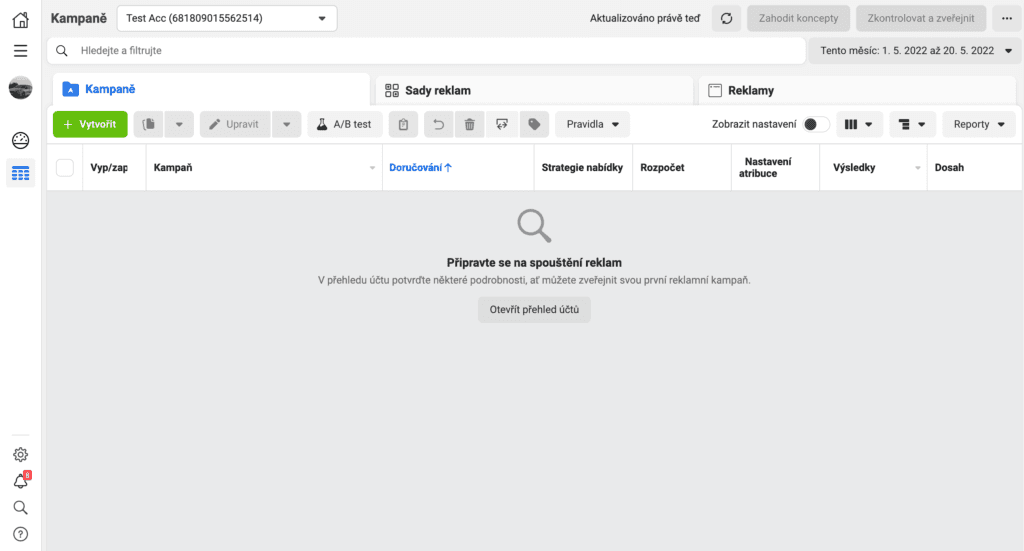Open the breakdown dropdown icon

point(912,124)
